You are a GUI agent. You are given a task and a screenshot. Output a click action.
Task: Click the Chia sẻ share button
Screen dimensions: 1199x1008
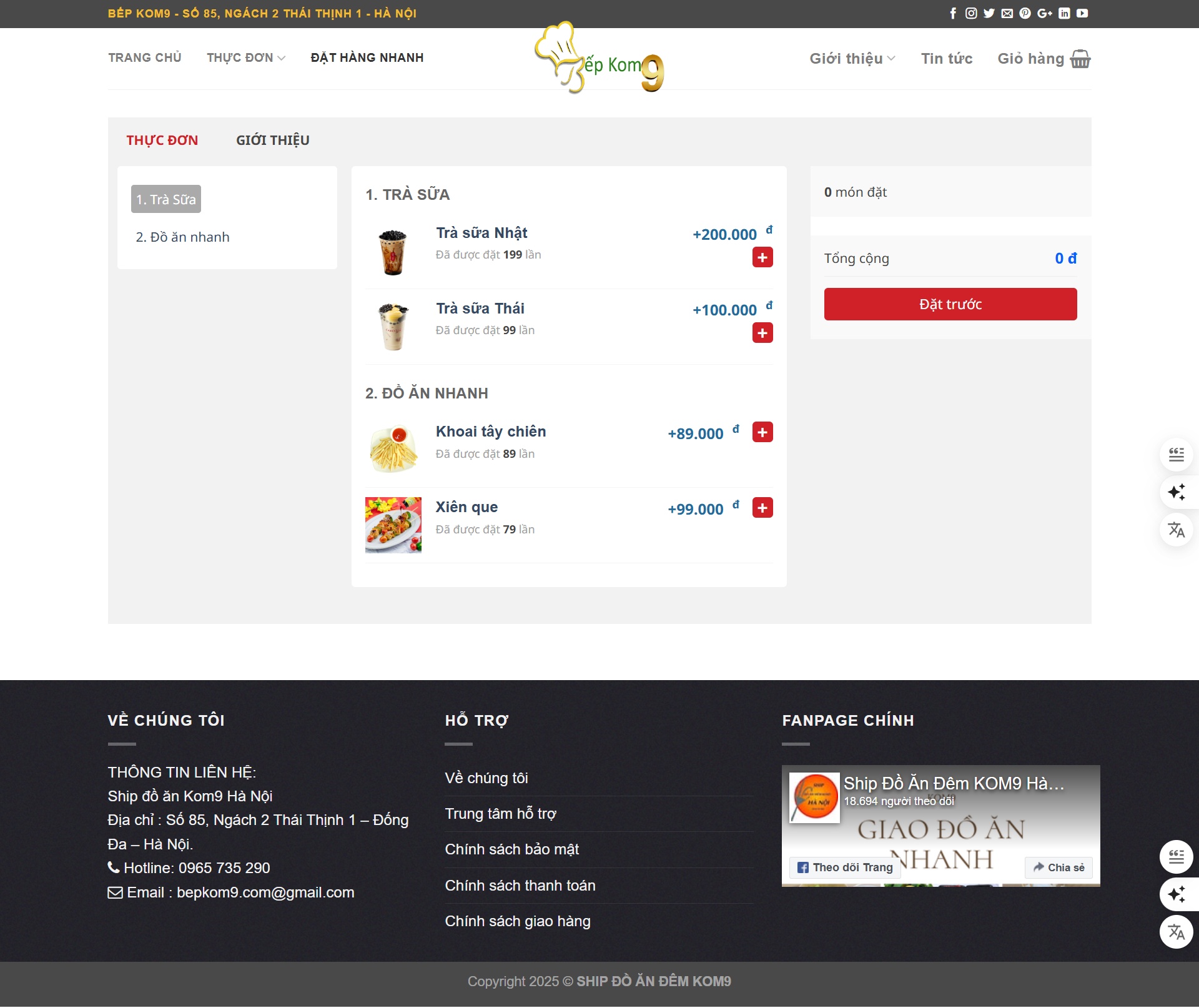[1058, 867]
